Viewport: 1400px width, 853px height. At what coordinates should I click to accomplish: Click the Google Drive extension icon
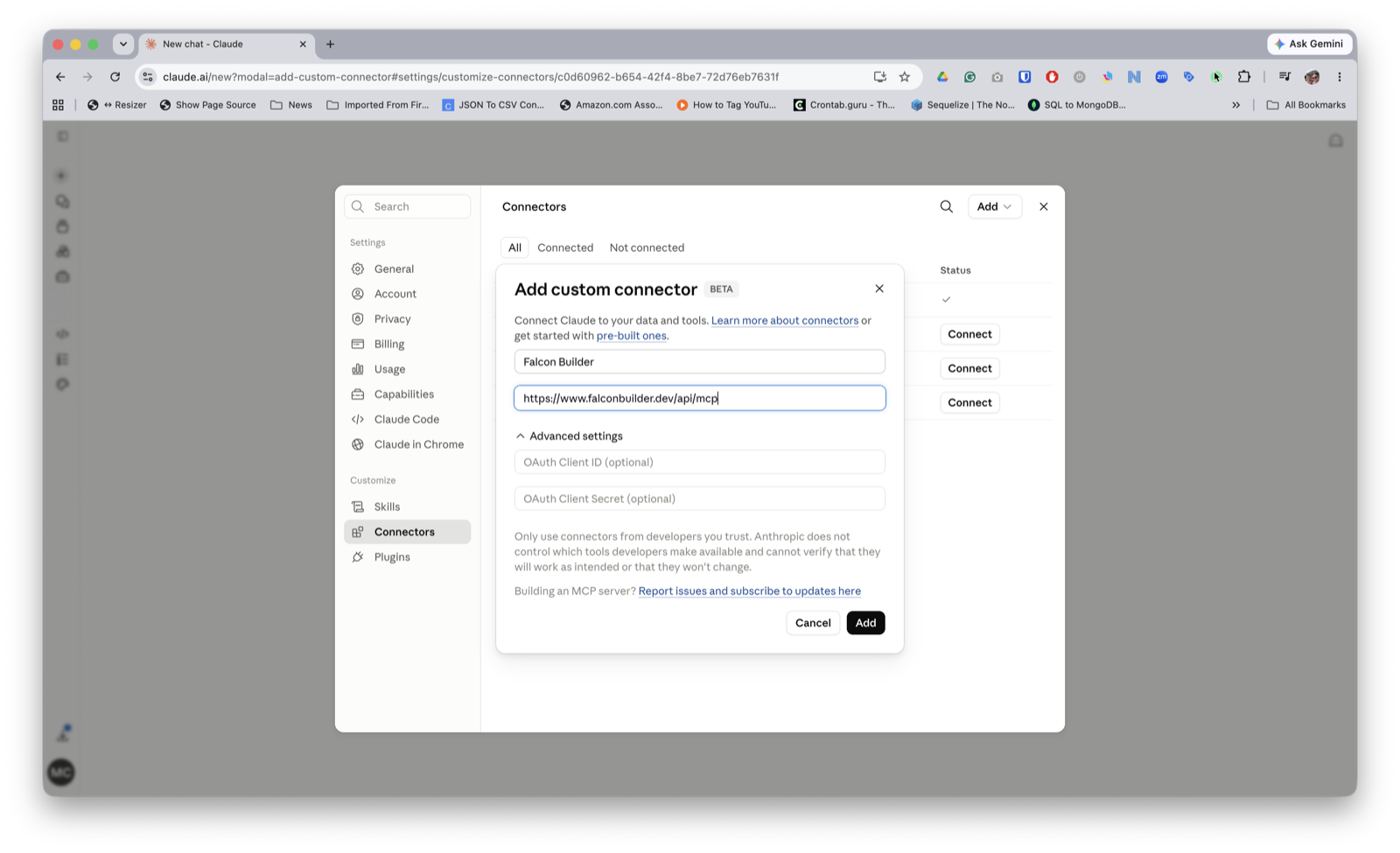point(942,77)
